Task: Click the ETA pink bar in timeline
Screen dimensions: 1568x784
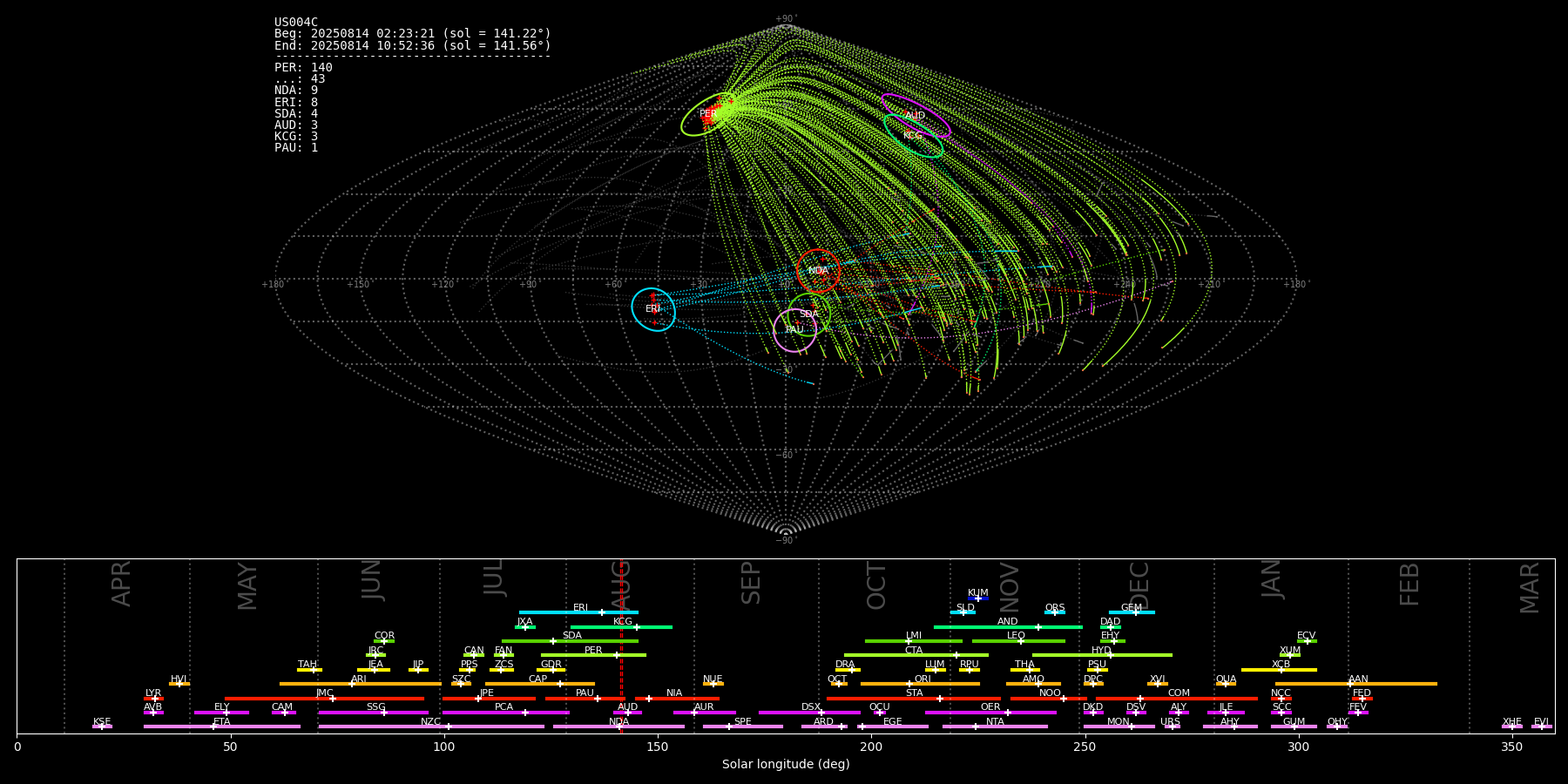Action: (x=222, y=727)
